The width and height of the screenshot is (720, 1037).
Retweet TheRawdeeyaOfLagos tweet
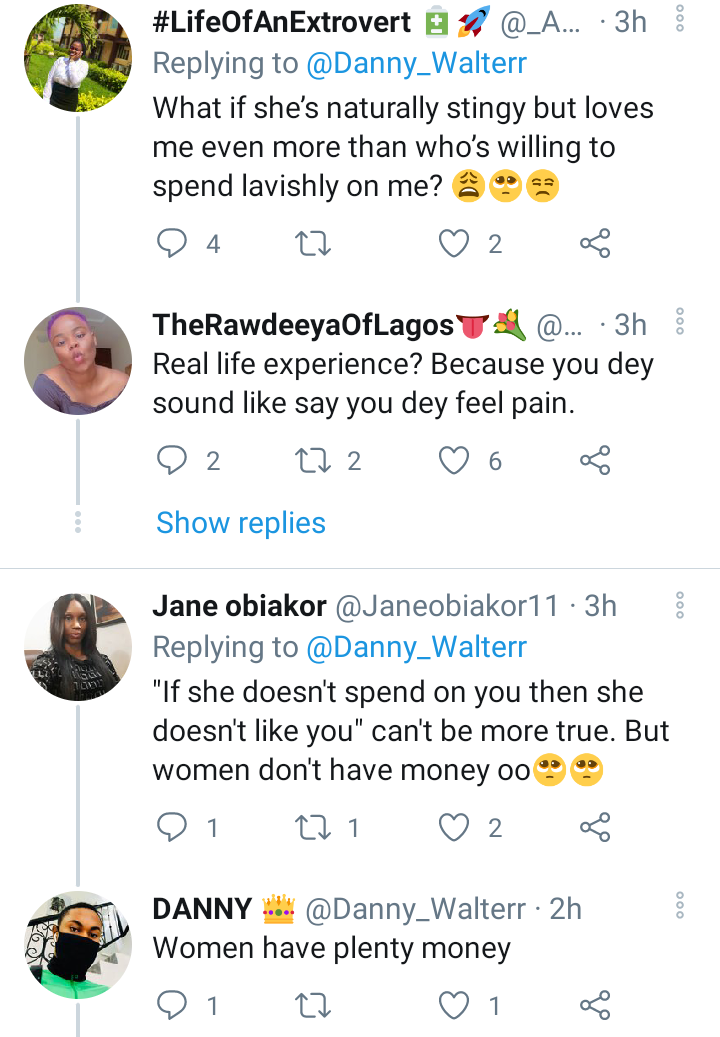point(312,461)
